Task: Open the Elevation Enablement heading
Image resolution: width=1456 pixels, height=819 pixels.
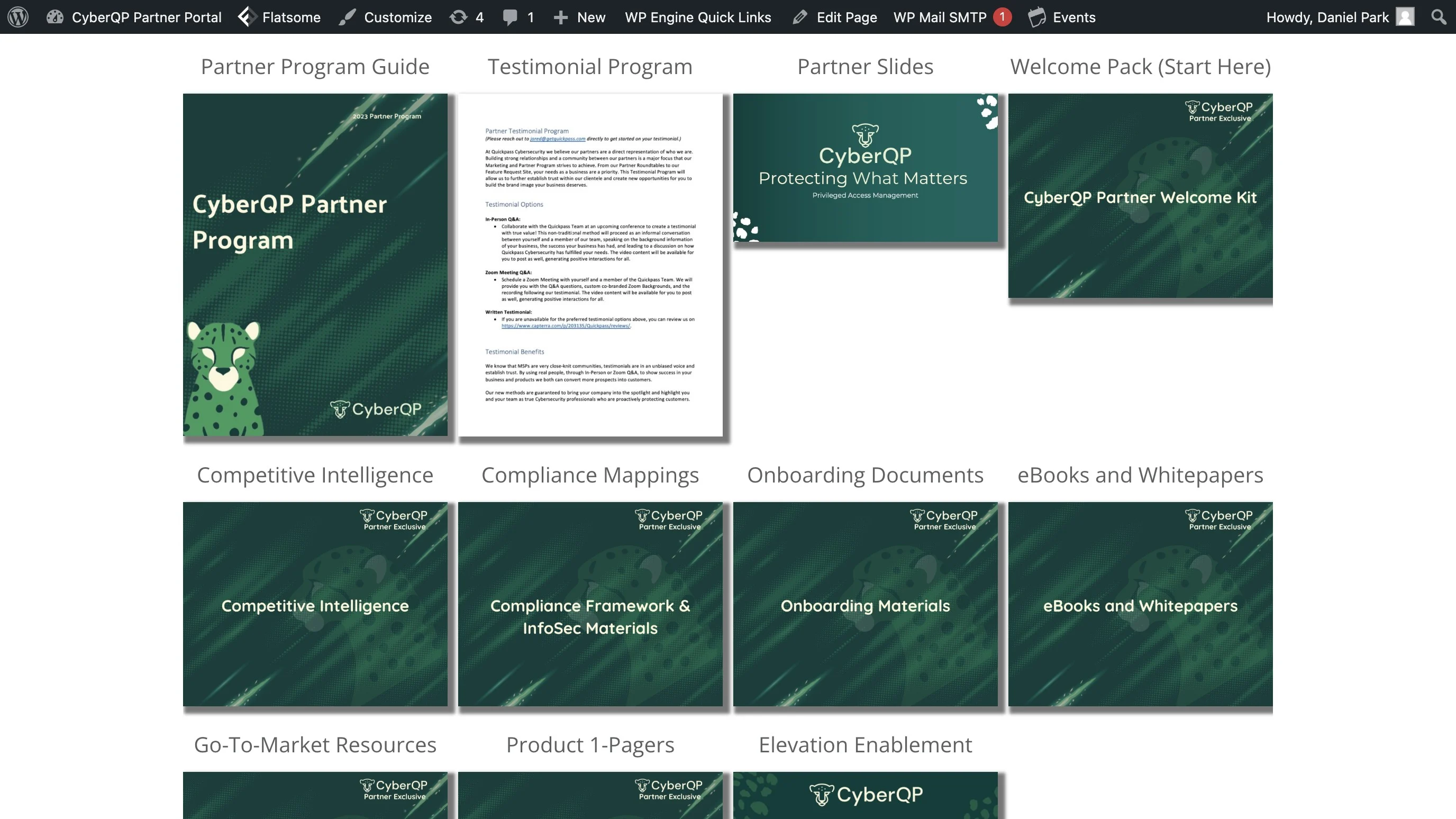Action: (866, 745)
